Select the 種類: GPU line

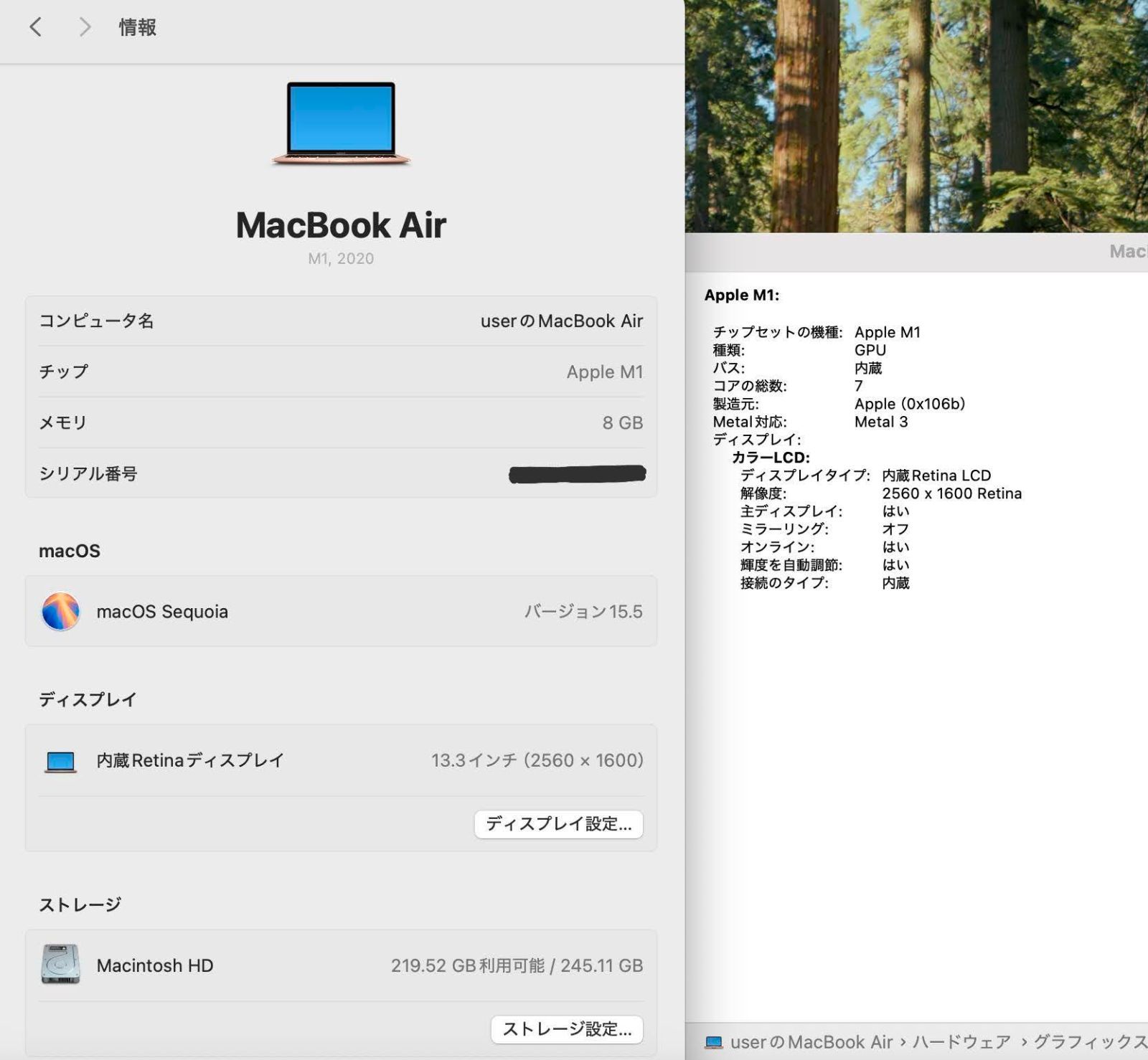click(x=799, y=350)
